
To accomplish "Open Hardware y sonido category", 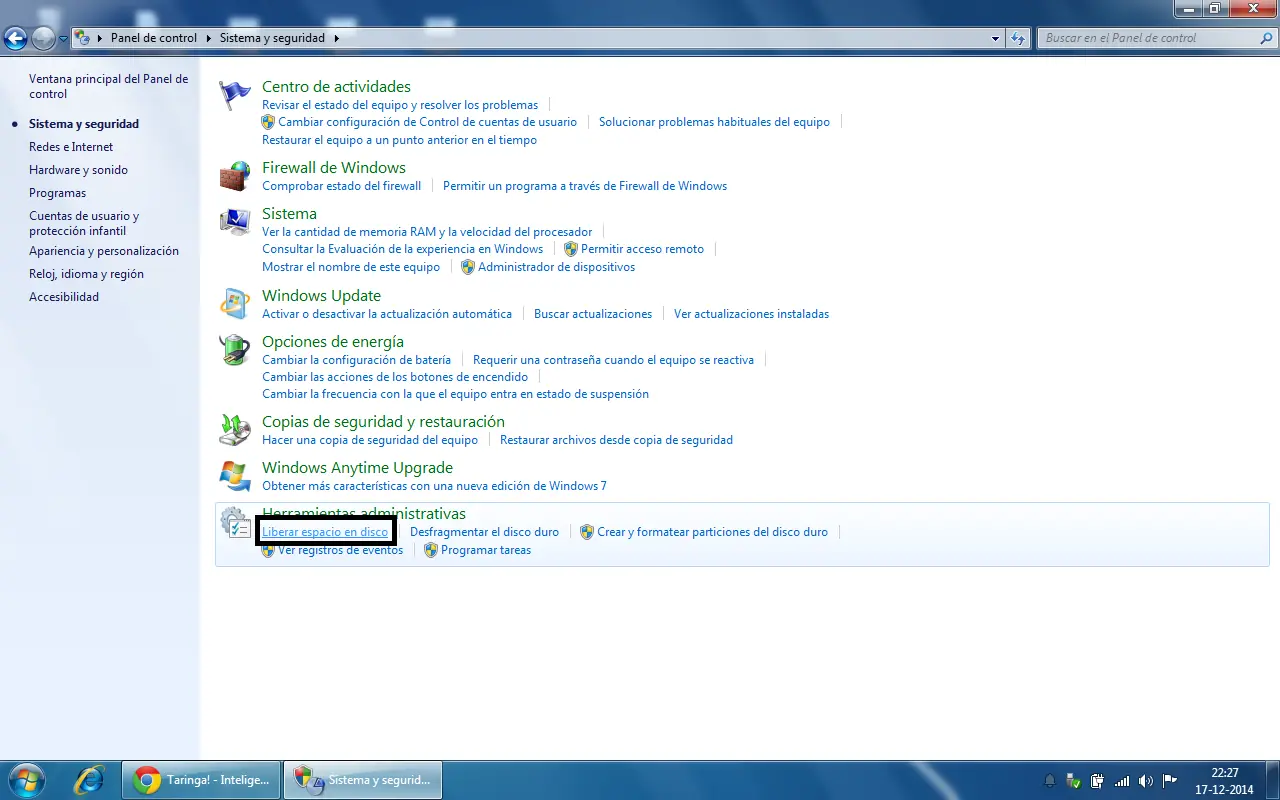I will [78, 170].
